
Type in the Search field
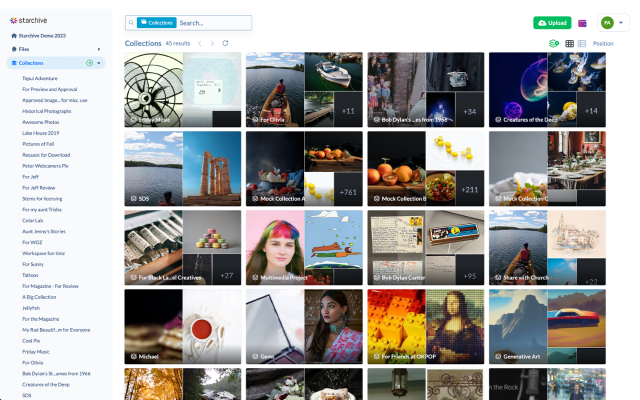pyautogui.click(x=212, y=22)
